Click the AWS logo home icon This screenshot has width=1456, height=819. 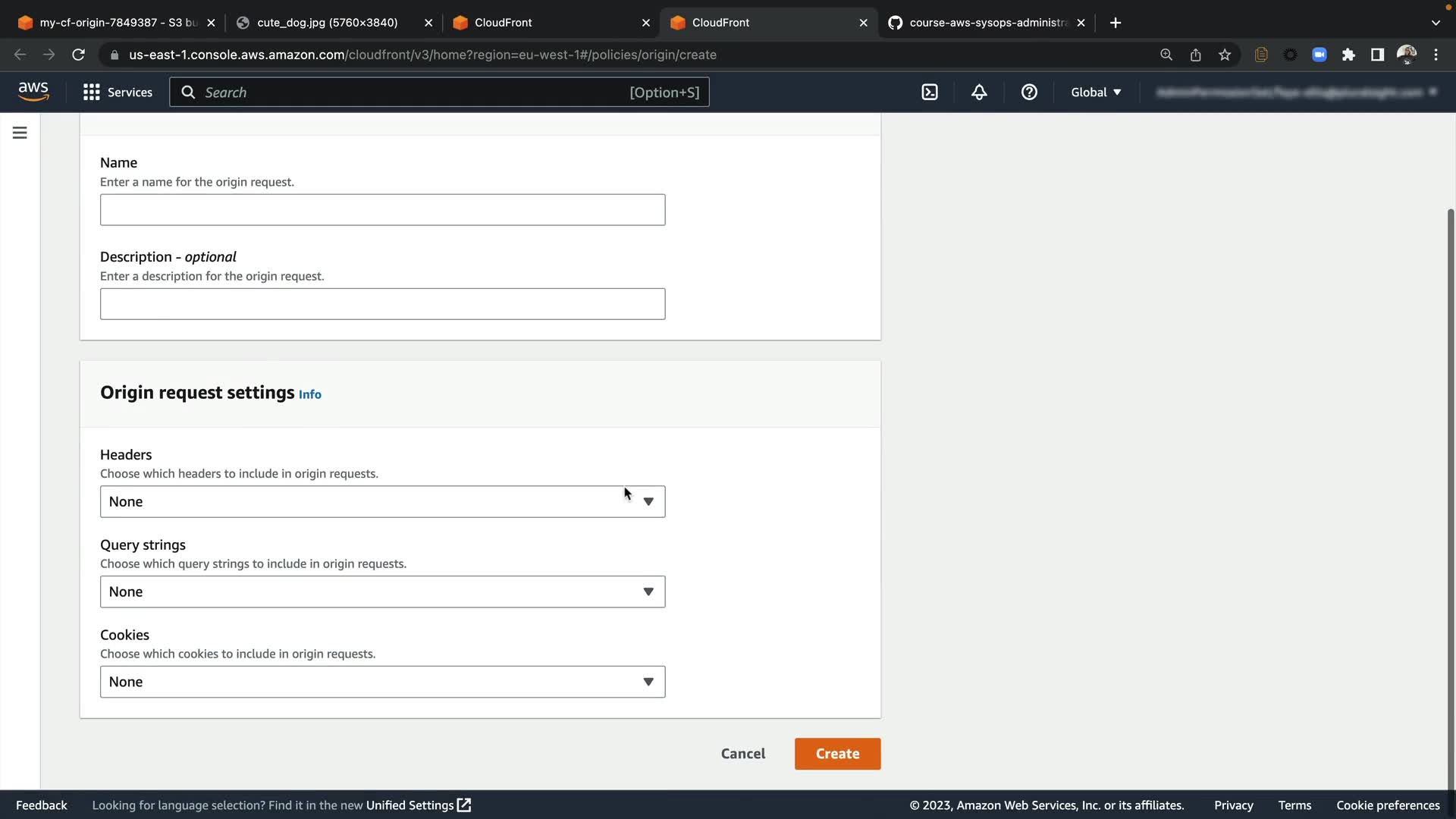[x=33, y=92]
